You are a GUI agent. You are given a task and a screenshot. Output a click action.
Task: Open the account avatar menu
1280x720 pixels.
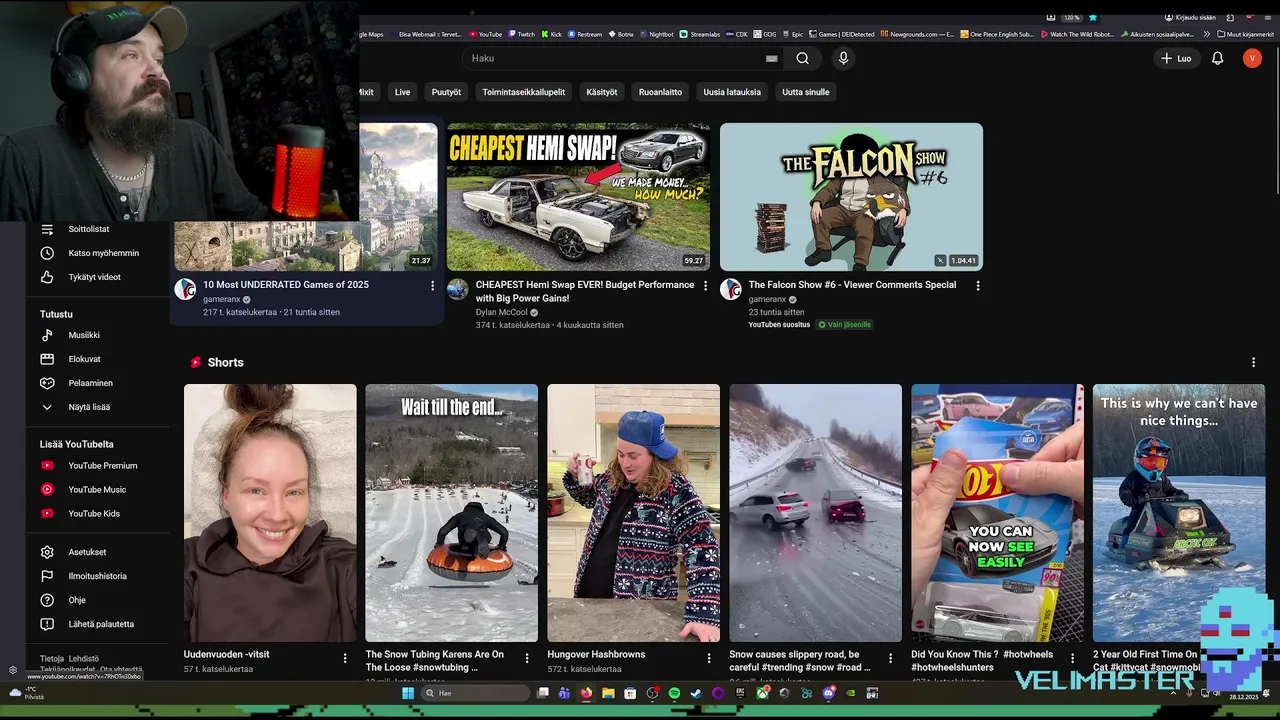pyautogui.click(x=1252, y=59)
